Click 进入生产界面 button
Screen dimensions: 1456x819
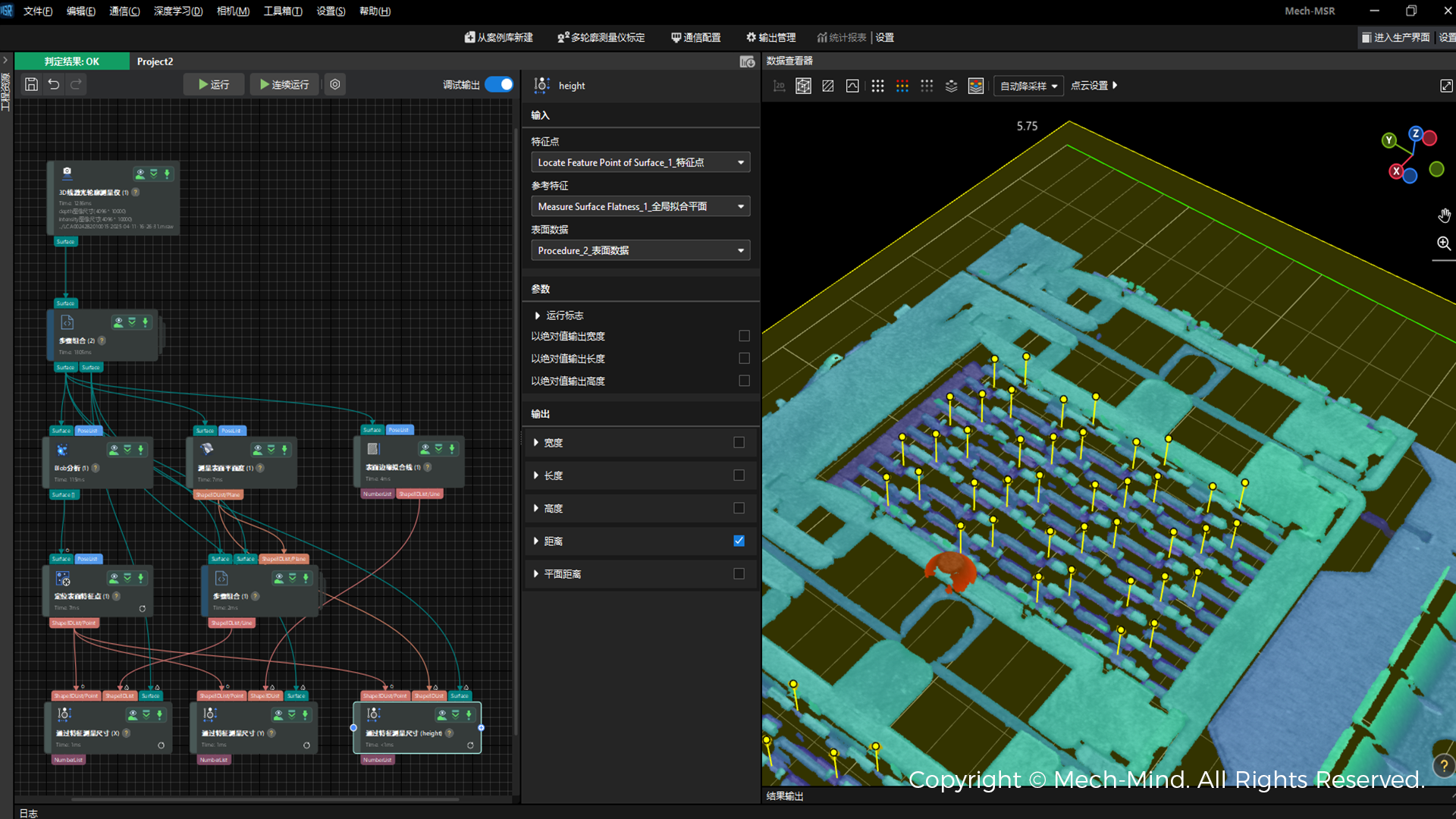[x=1395, y=37]
